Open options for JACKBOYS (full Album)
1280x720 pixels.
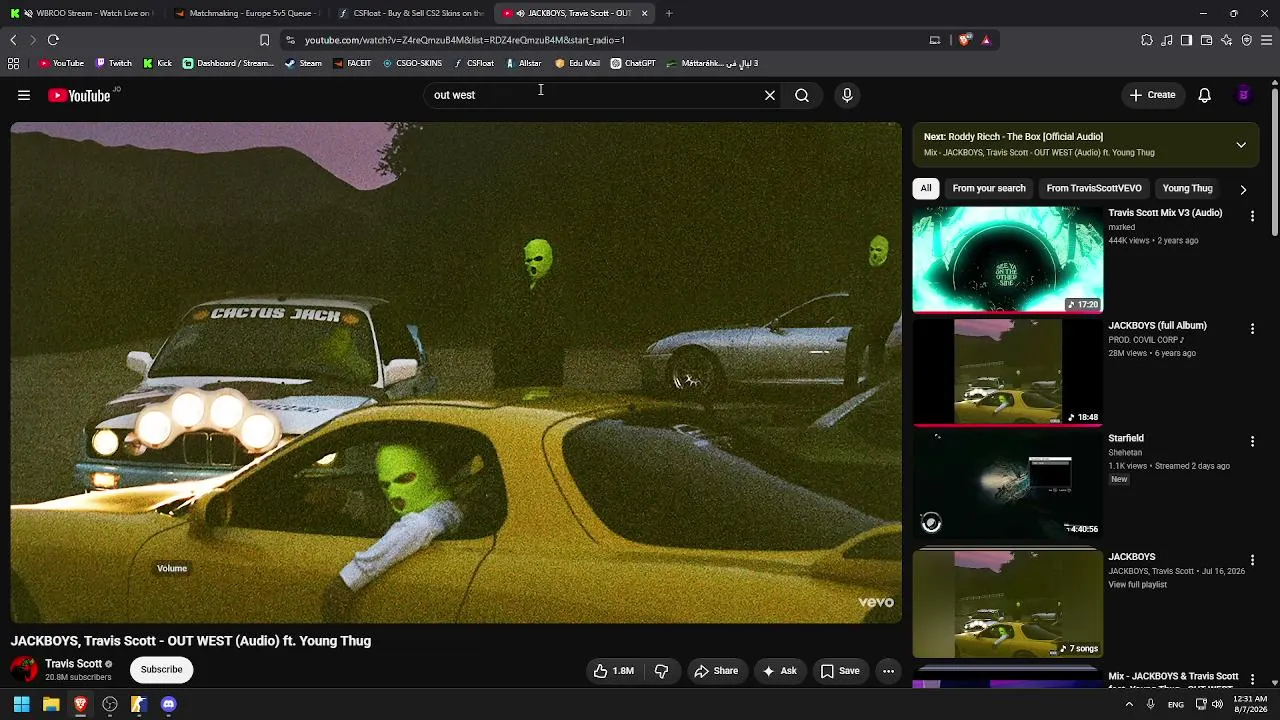[x=1252, y=329]
